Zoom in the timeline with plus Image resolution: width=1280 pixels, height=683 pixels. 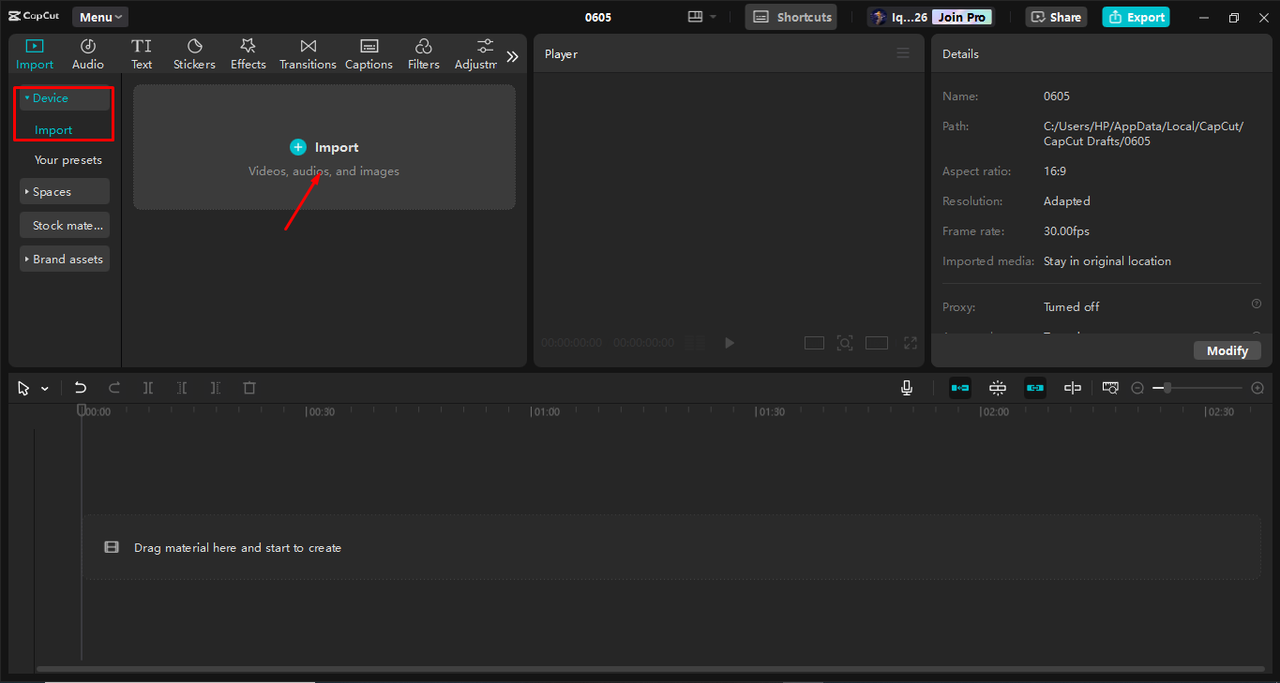1258,388
